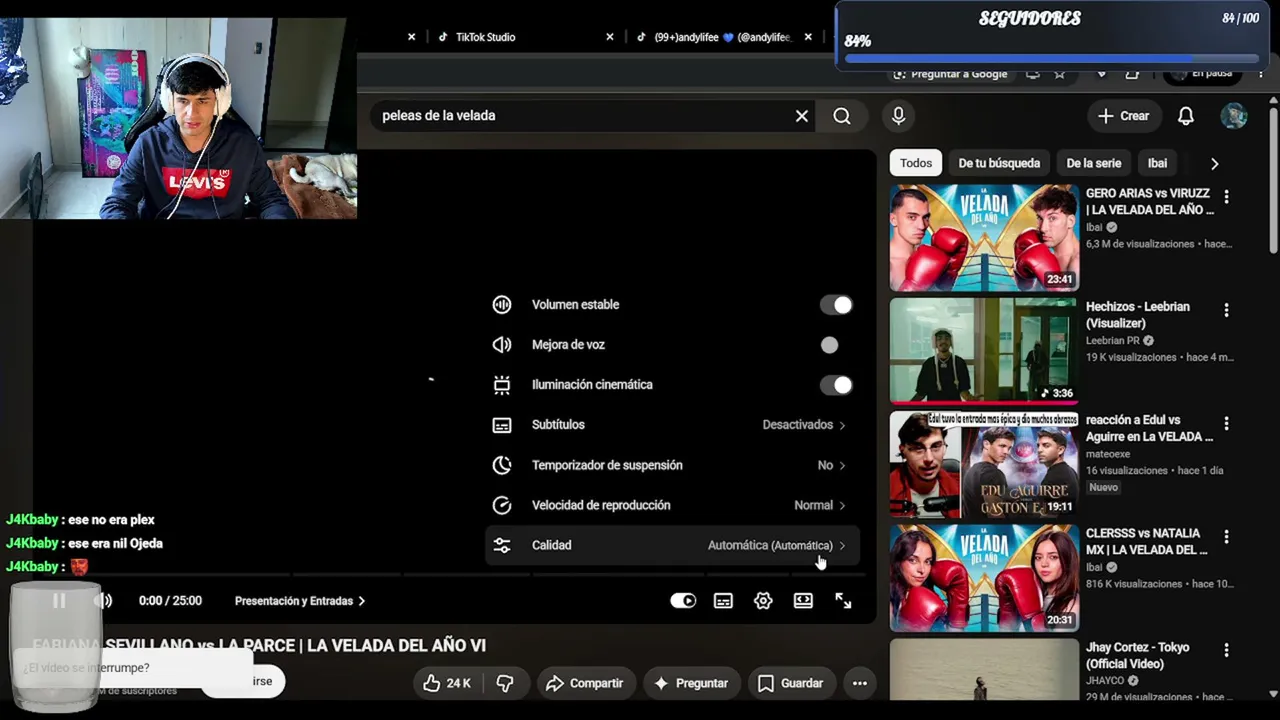Dislike the video

505,683
